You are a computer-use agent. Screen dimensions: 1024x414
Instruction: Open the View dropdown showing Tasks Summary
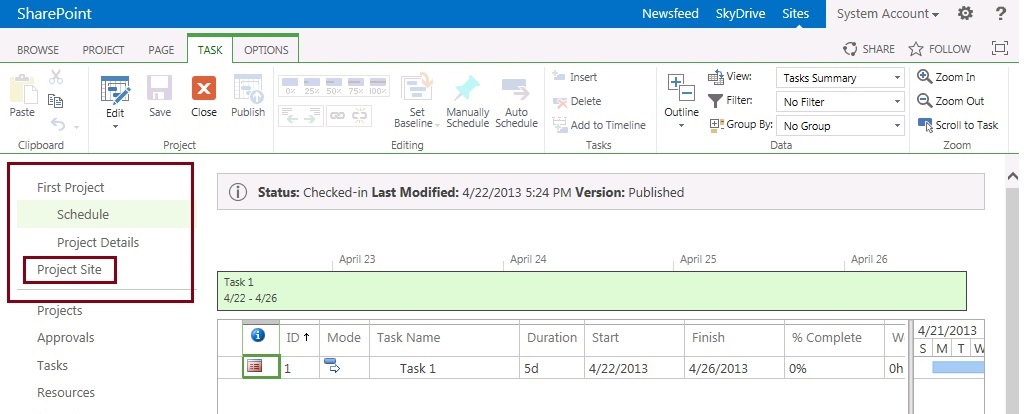[x=840, y=78]
